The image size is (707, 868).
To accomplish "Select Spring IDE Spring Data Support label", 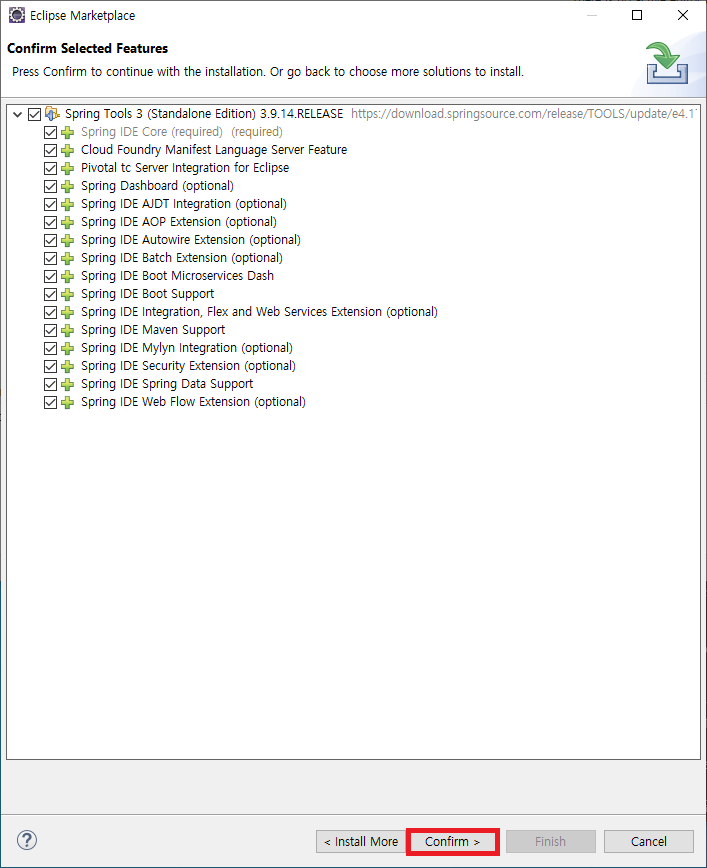I will (167, 384).
